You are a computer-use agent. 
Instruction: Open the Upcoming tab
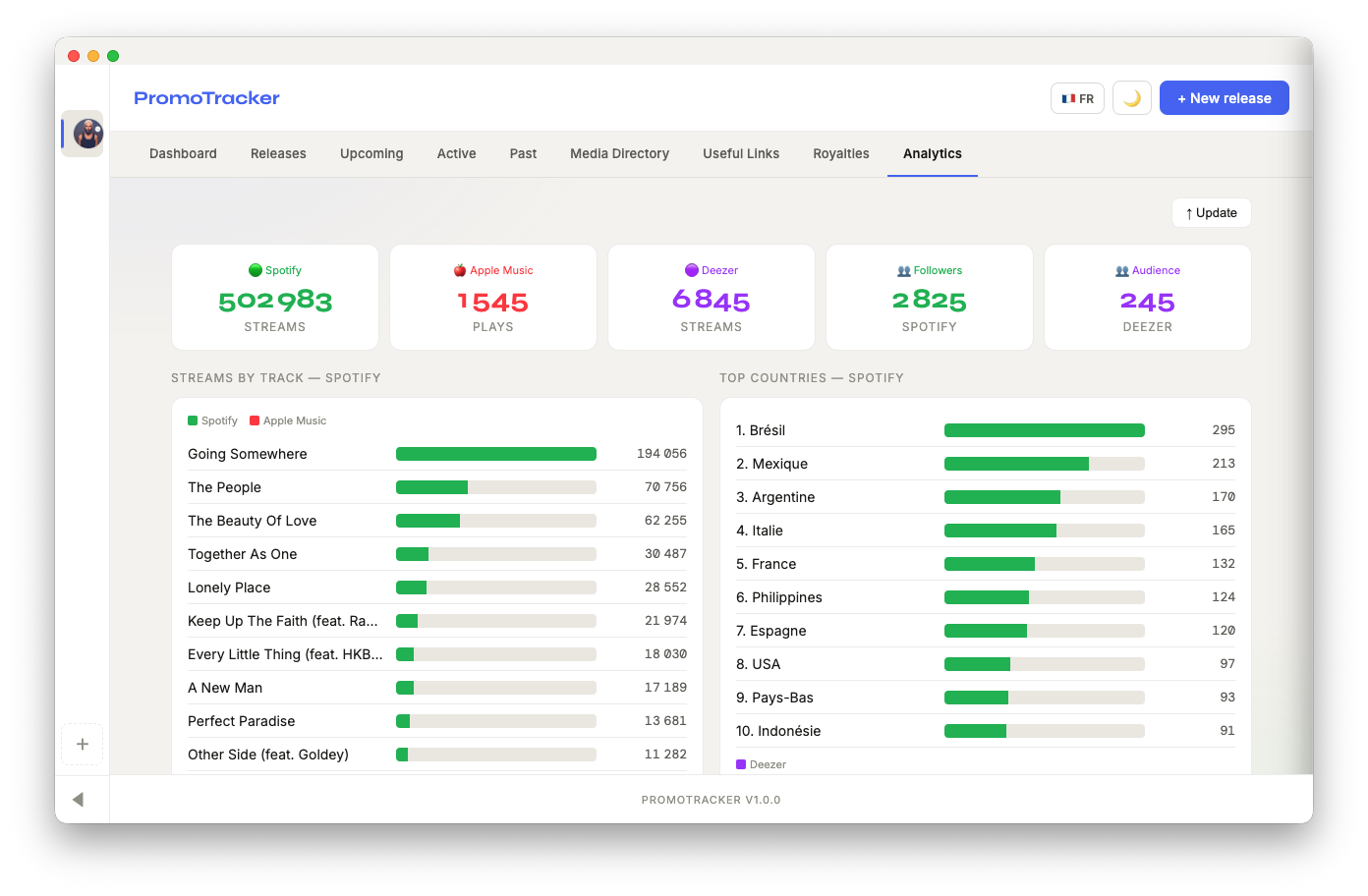point(371,154)
